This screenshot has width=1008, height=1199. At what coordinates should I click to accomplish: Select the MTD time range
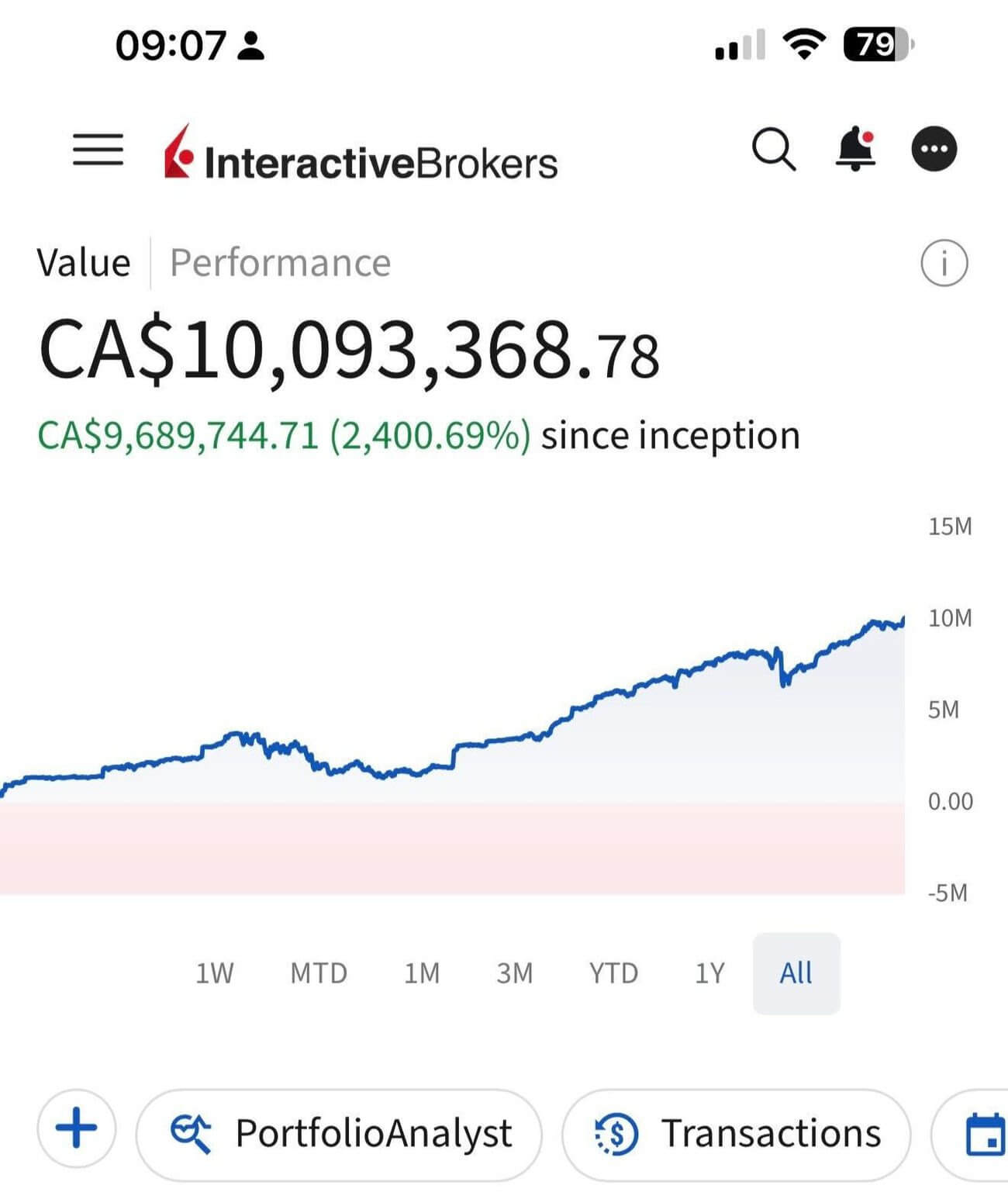(319, 973)
